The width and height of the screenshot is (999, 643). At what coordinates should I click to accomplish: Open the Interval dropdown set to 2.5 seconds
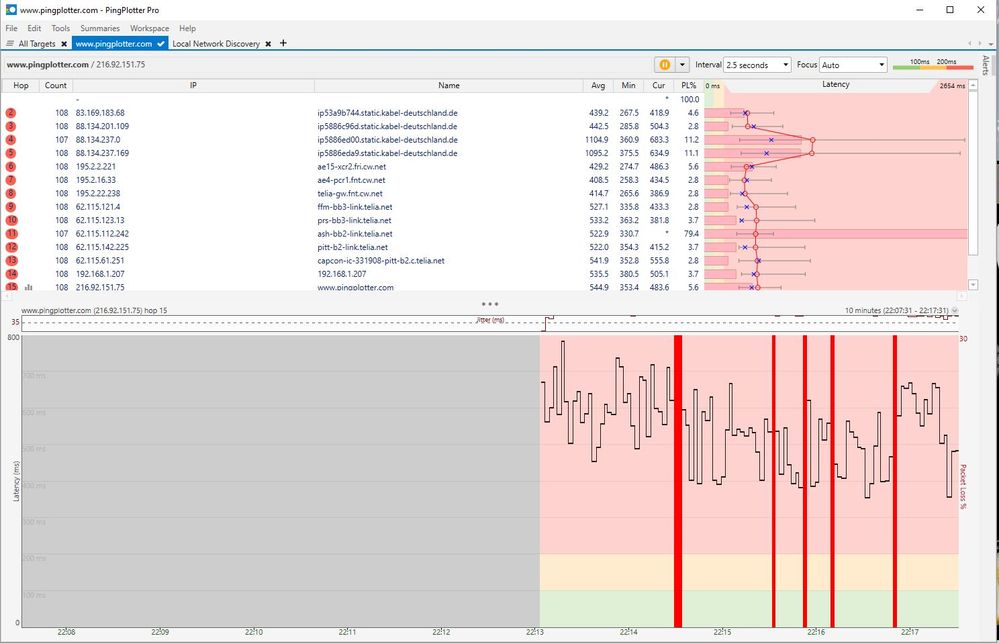click(759, 65)
